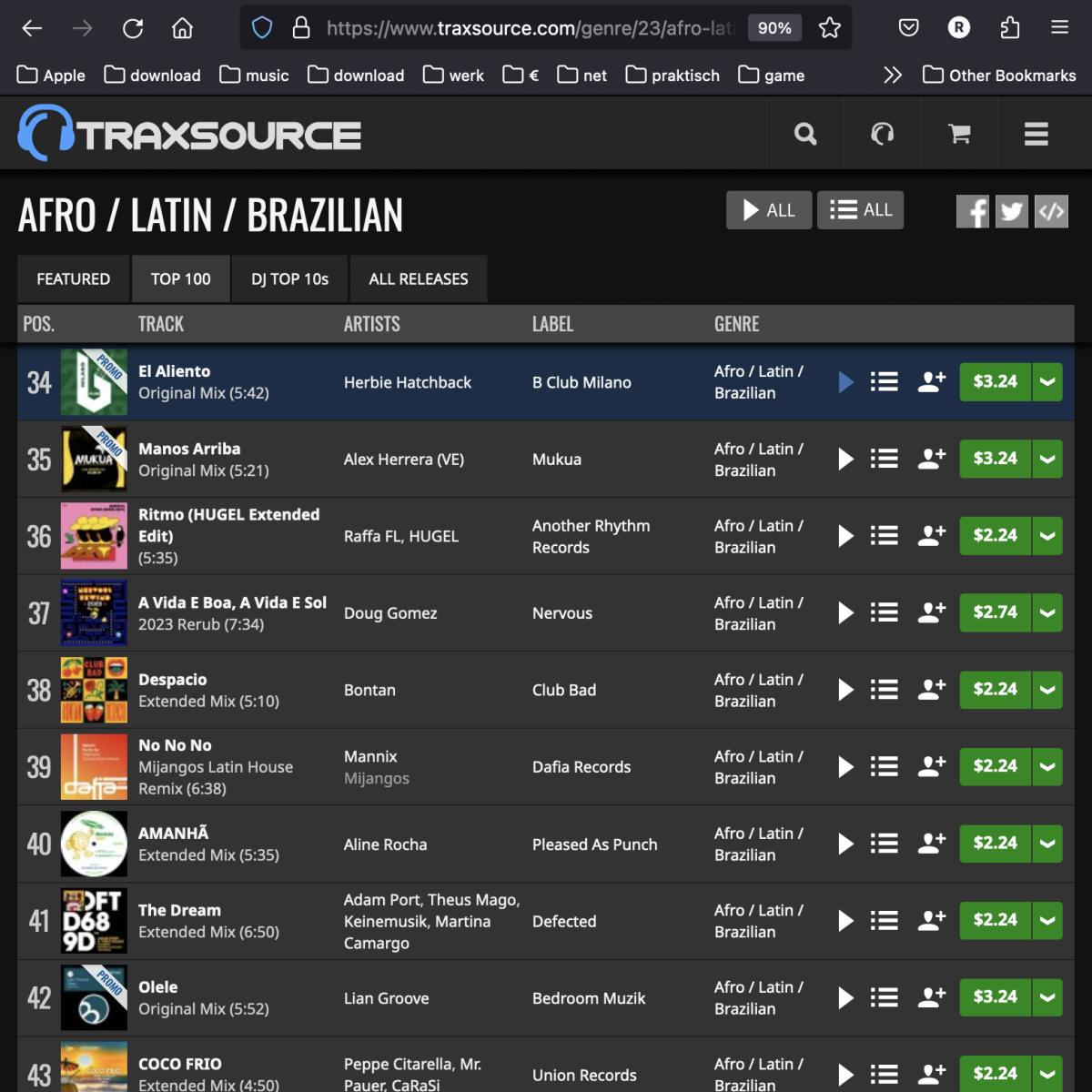
Task: Open the Traxsource search icon
Action: click(805, 135)
